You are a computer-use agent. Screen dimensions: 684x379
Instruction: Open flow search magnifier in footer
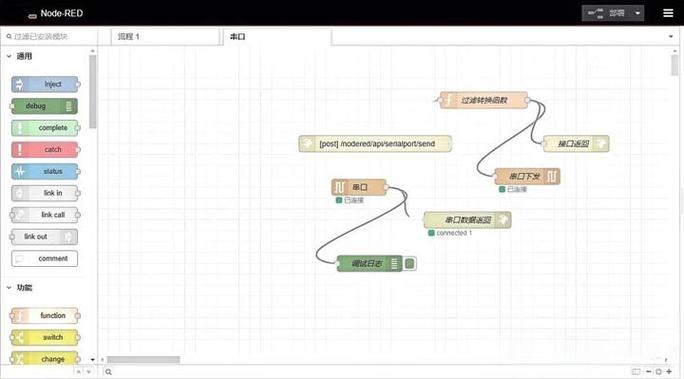tap(108, 372)
